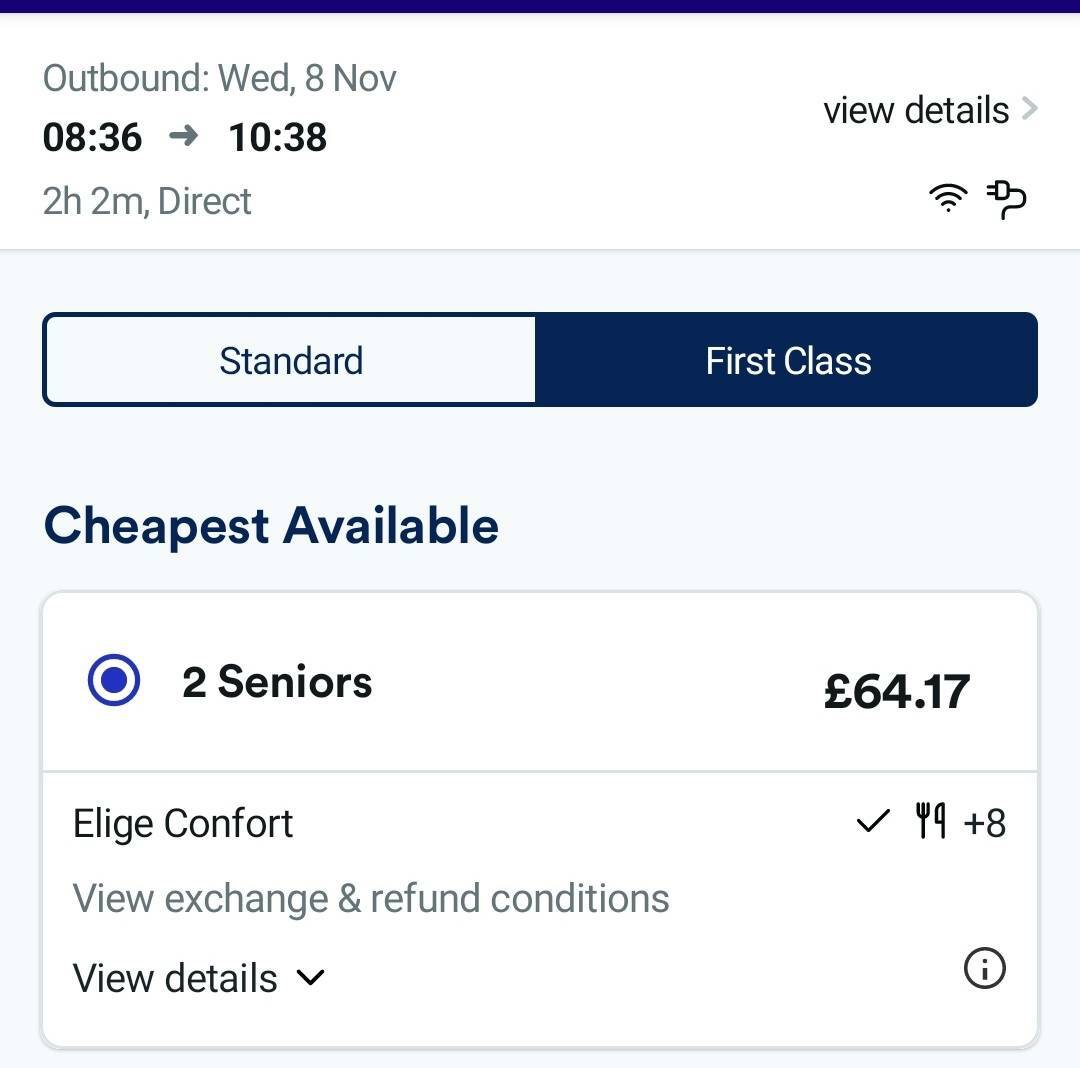Image resolution: width=1080 pixels, height=1068 pixels.
Task: Select the Elige Confort fare label
Action: pyautogui.click(x=183, y=824)
